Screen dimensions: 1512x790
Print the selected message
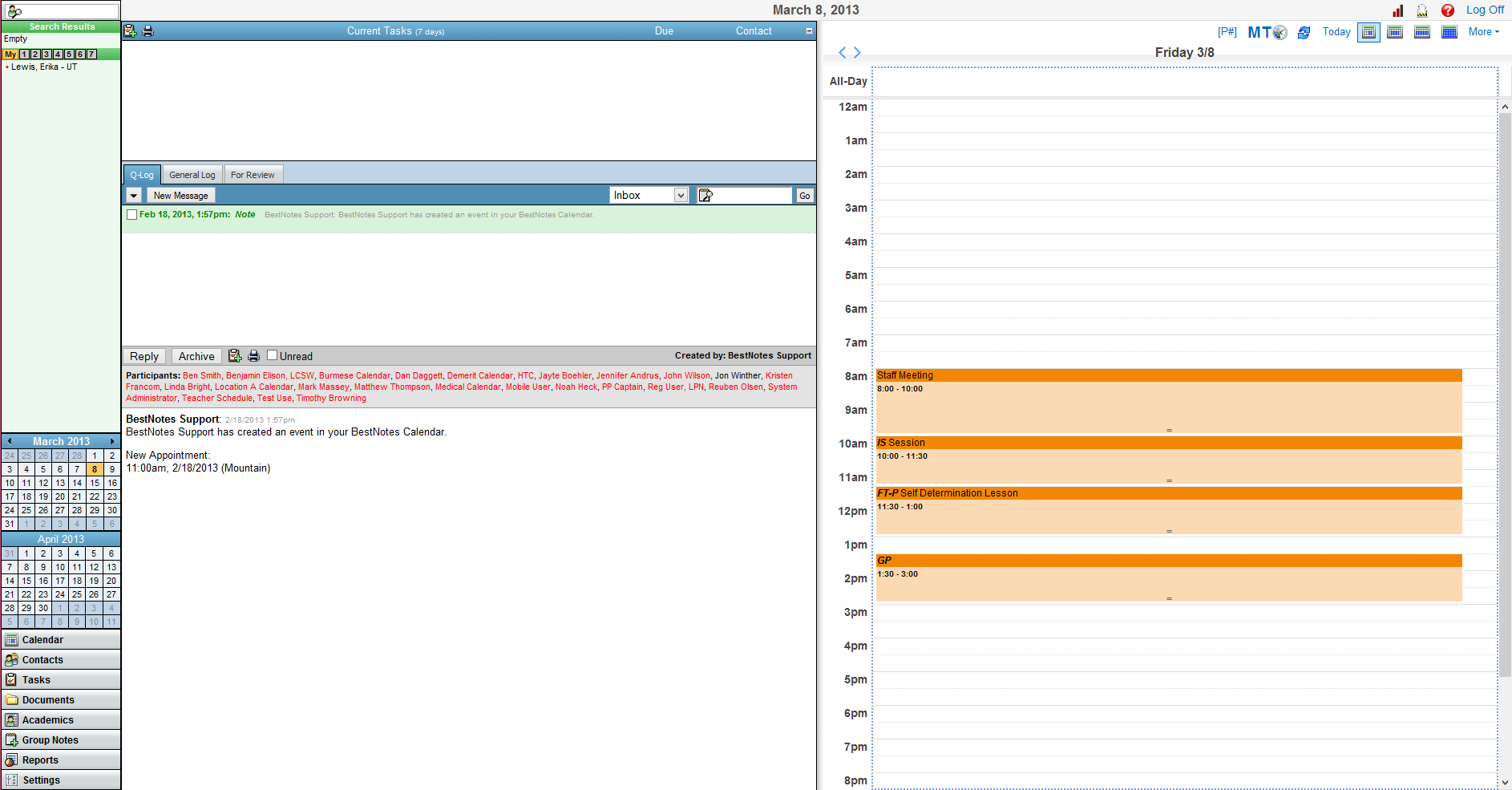pos(254,355)
